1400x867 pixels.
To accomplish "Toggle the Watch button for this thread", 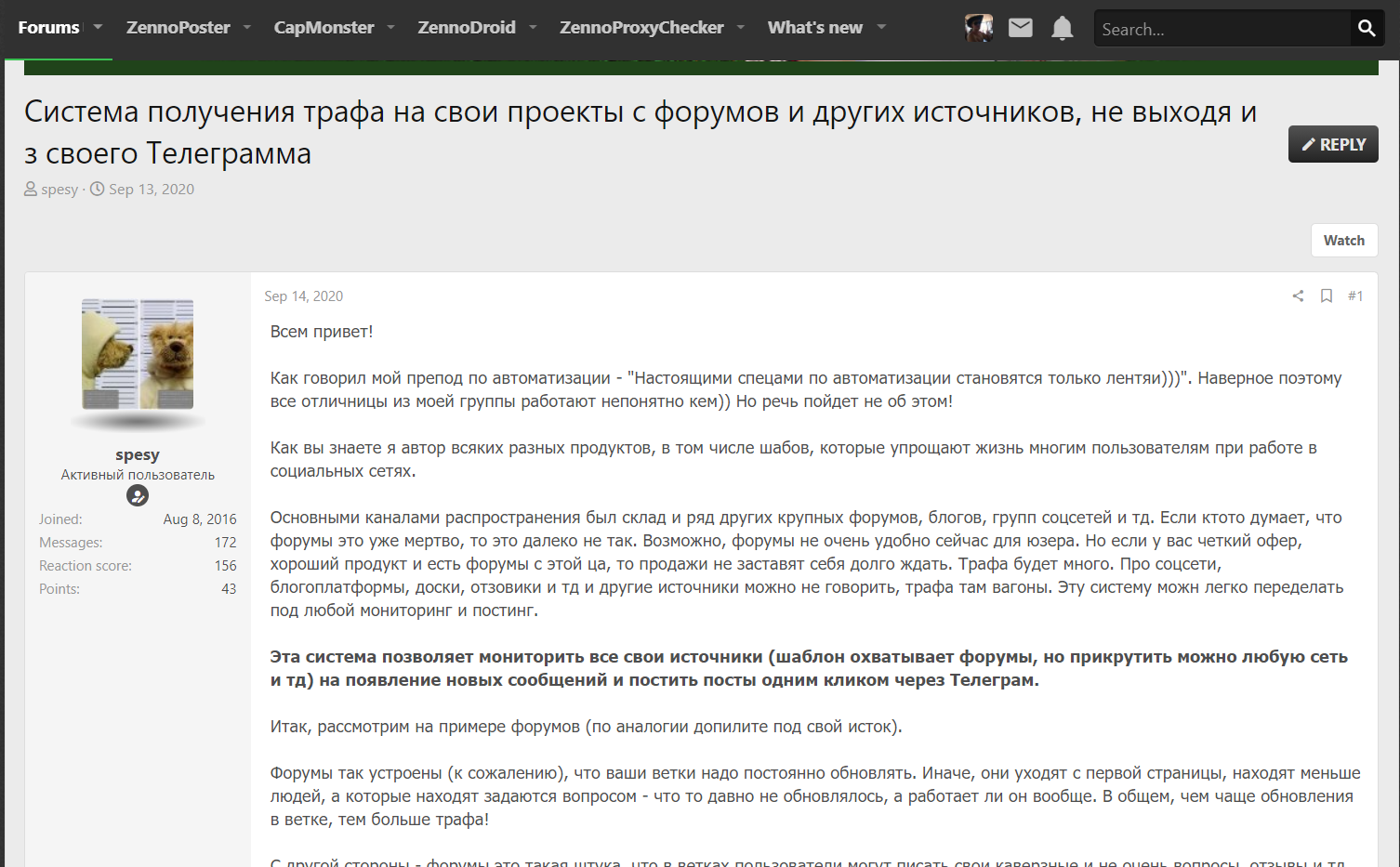I will 1343,240.
